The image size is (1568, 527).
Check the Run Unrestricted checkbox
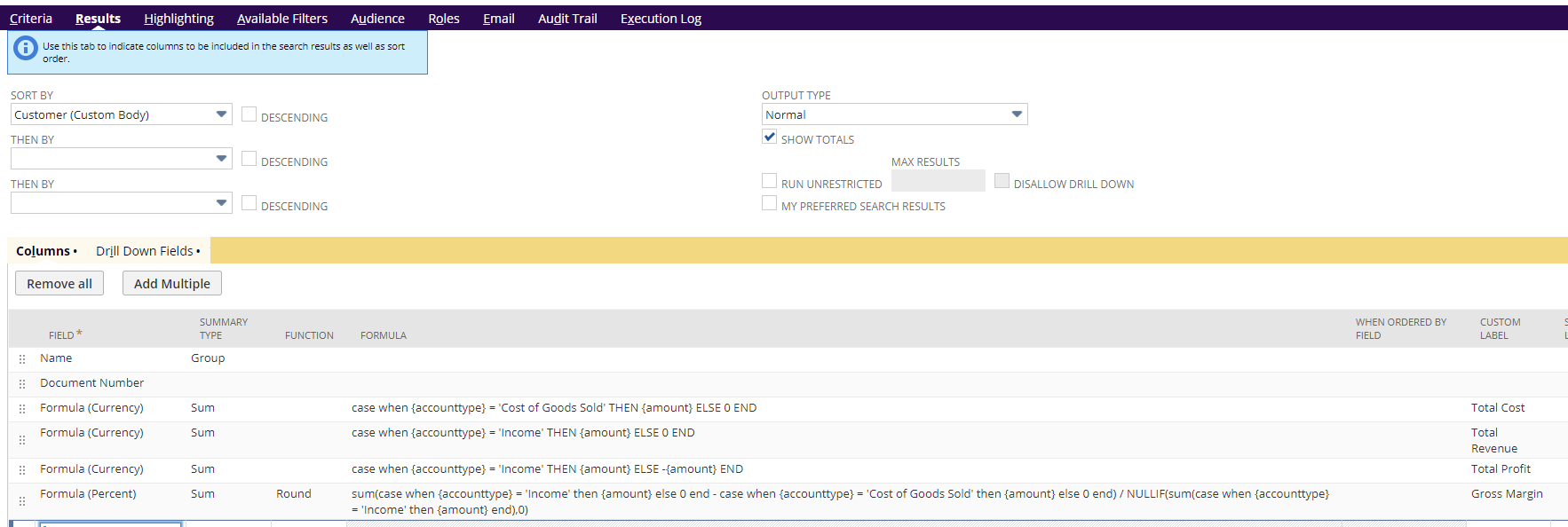pos(770,181)
